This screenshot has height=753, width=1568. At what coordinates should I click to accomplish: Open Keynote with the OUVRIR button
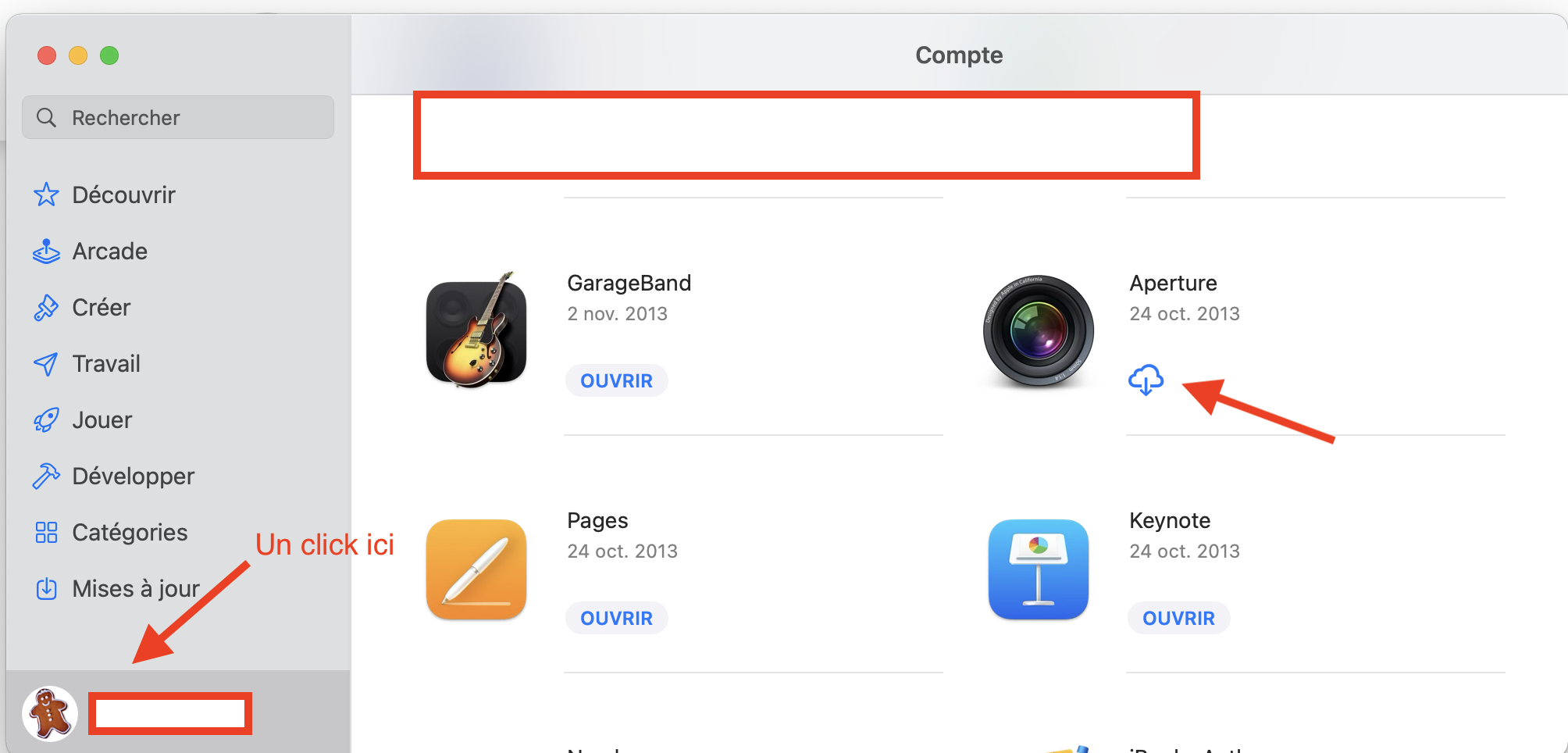(x=1178, y=619)
